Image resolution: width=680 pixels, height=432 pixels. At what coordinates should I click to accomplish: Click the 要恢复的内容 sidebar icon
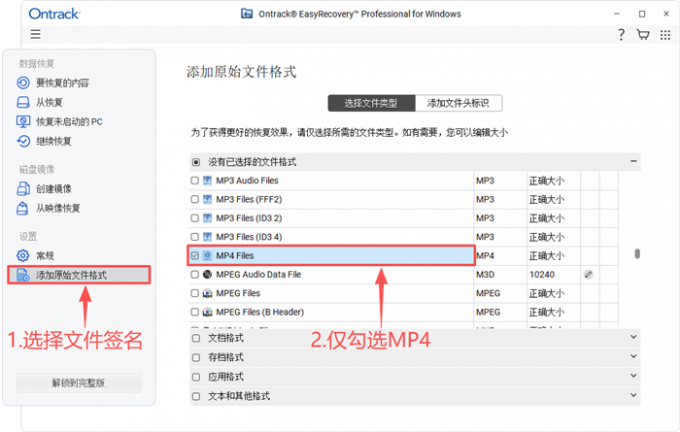[23, 82]
